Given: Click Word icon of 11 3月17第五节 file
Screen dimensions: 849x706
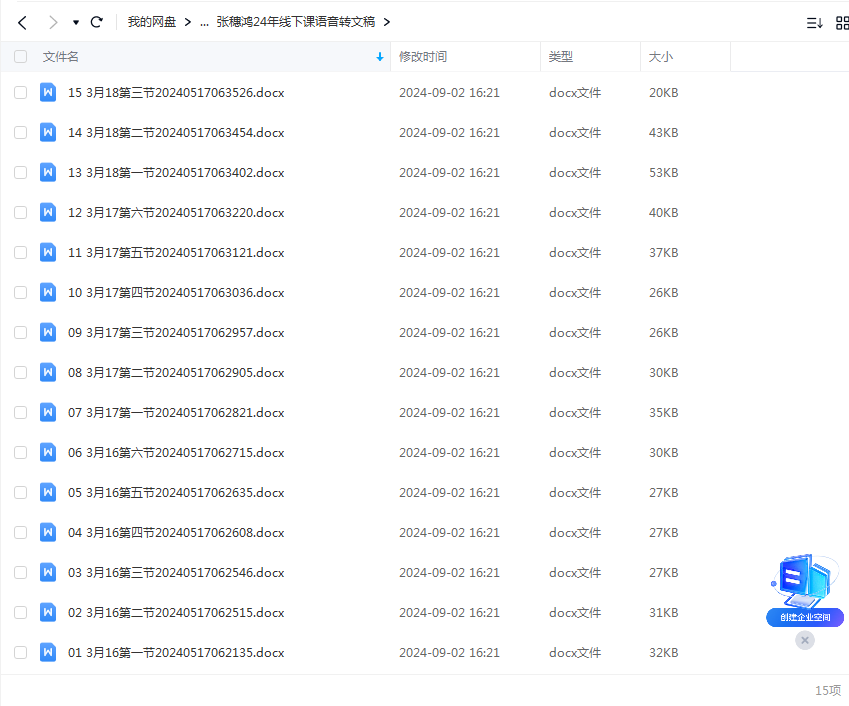Looking at the screenshot, I should pyautogui.click(x=48, y=252).
